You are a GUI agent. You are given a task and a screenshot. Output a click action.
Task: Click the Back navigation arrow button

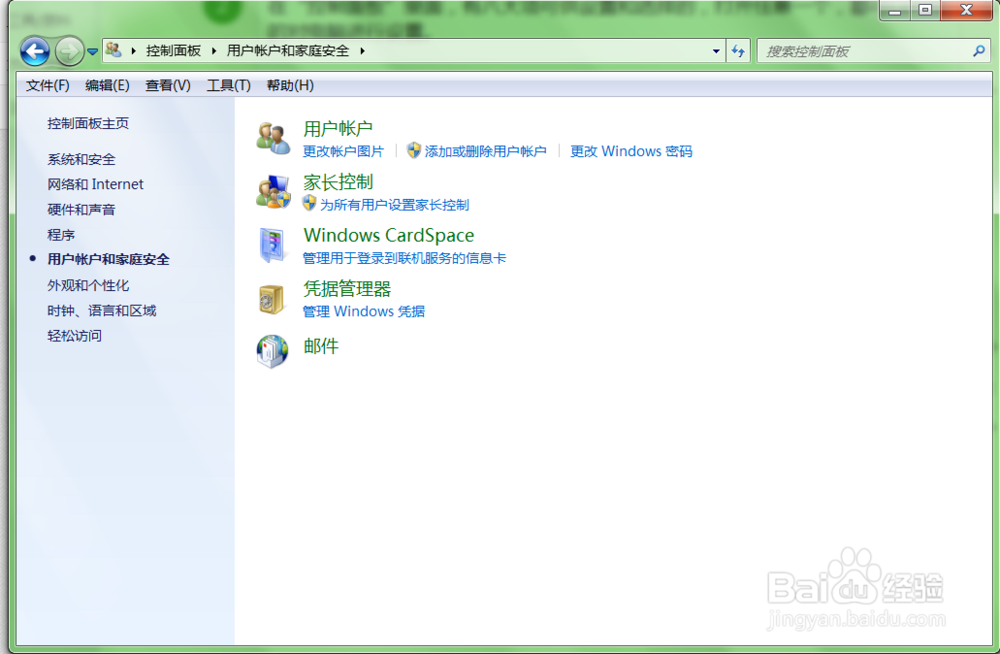pyautogui.click(x=34, y=51)
